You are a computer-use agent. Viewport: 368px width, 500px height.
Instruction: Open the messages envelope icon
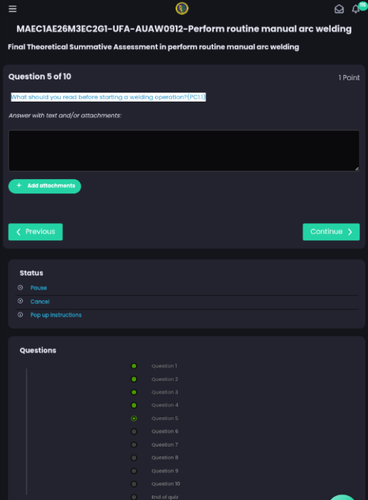[339, 9]
